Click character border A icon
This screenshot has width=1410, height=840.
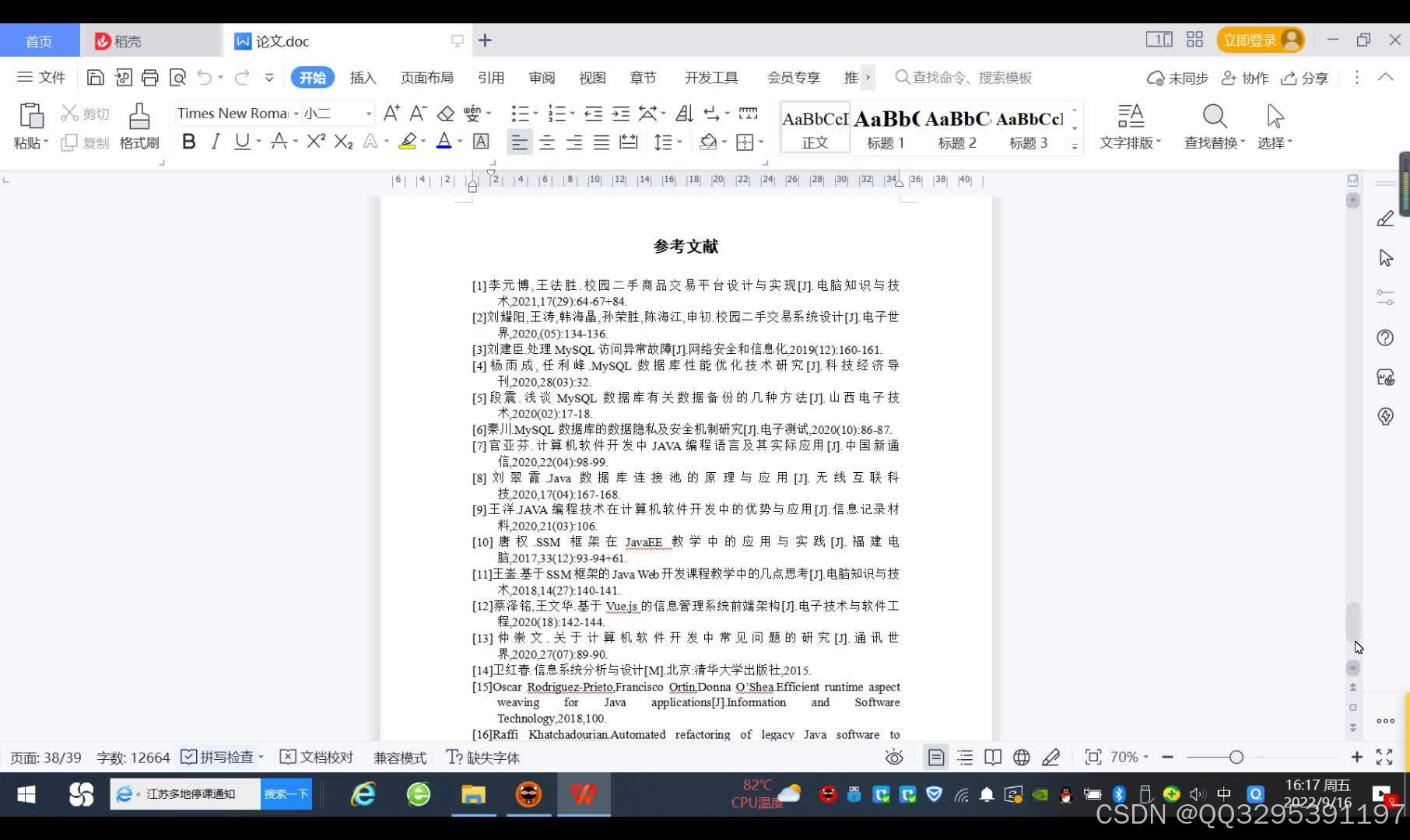481,141
